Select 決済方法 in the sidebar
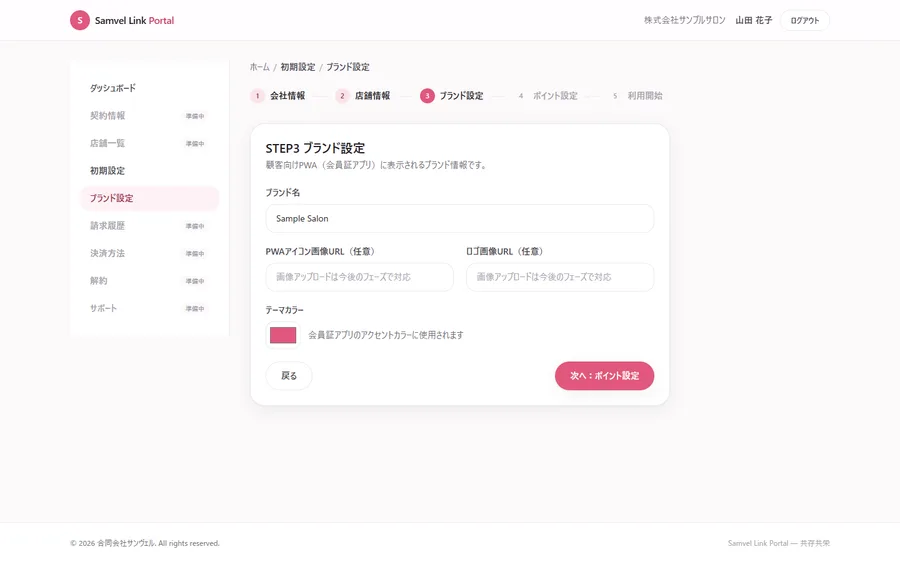Image resolution: width=900 pixels, height=563 pixels. [149, 253]
